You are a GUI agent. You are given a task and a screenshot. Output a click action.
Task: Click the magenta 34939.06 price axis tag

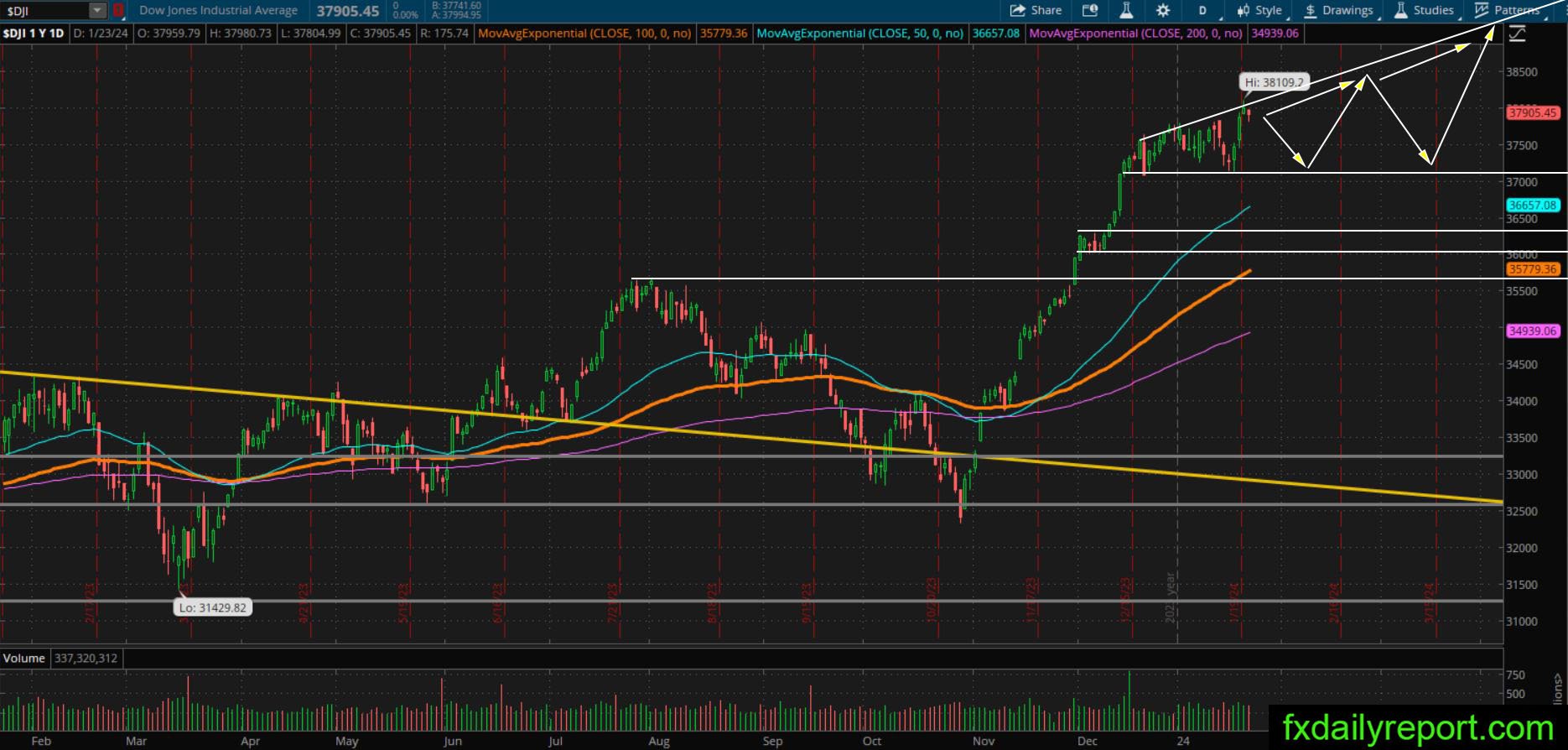pyautogui.click(x=1533, y=331)
